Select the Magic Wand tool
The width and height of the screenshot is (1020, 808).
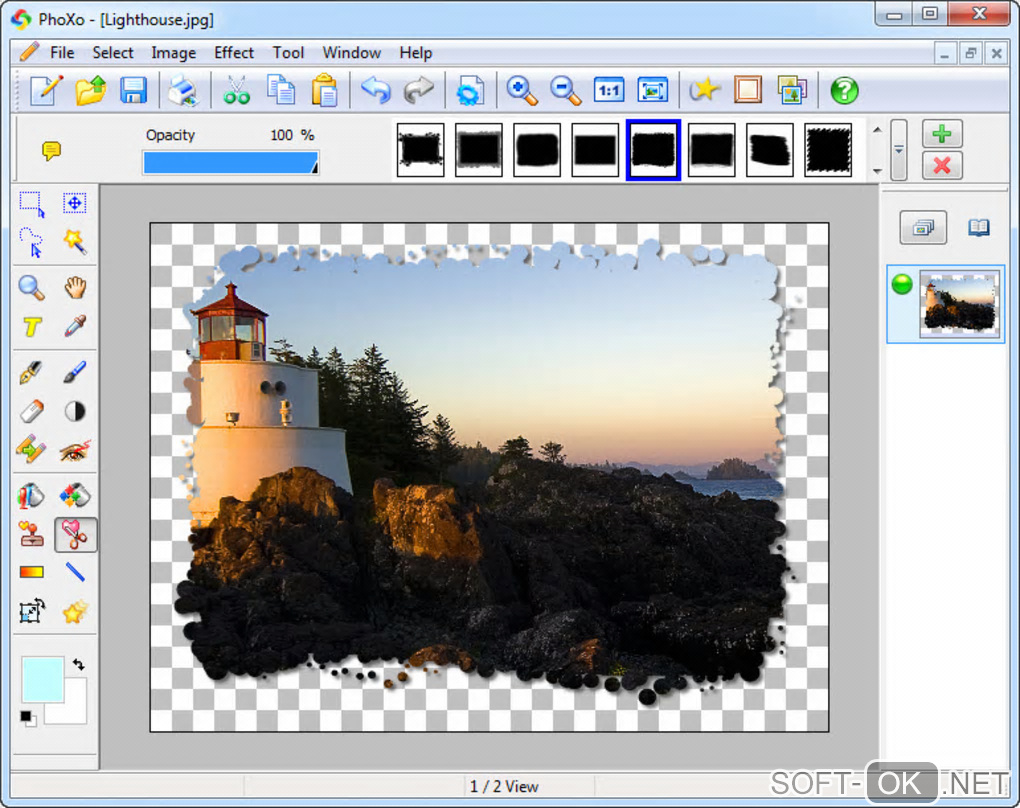75,241
